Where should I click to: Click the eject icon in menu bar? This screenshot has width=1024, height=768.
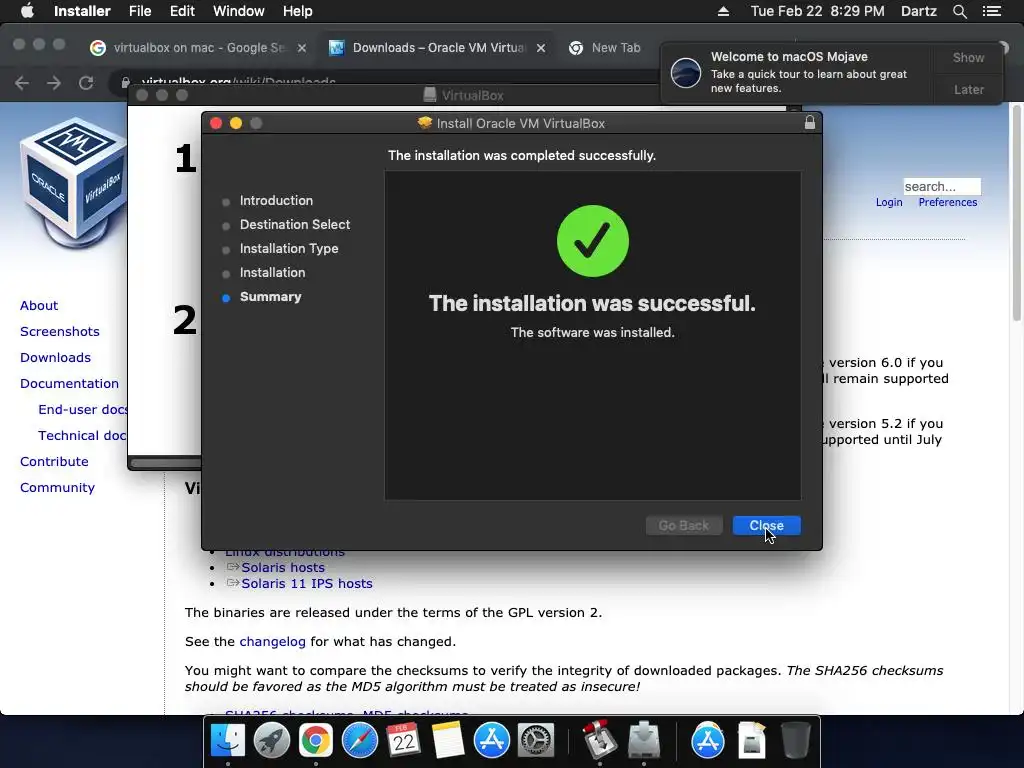(724, 11)
